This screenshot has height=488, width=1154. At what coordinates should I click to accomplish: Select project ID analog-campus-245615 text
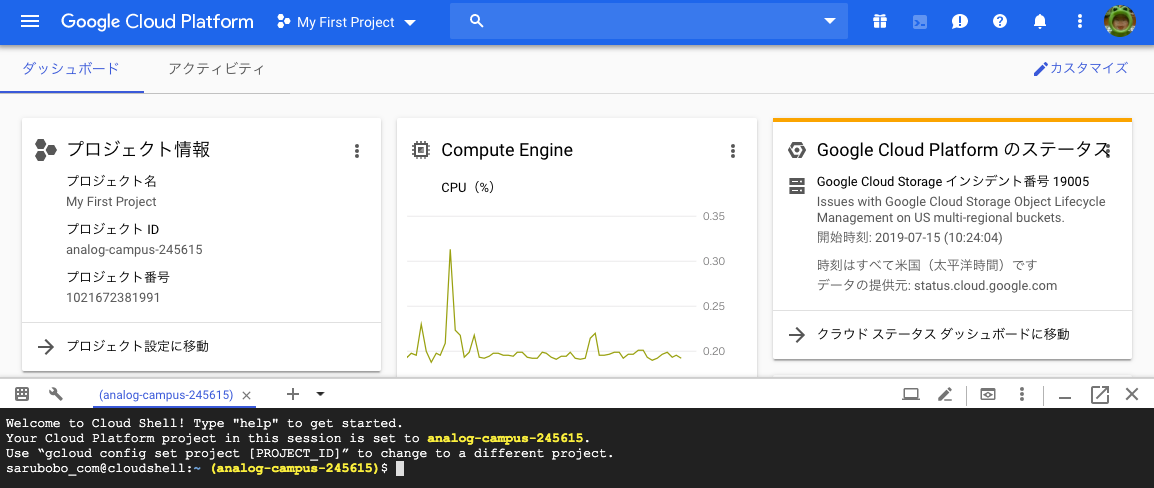[x=134, y=250]
